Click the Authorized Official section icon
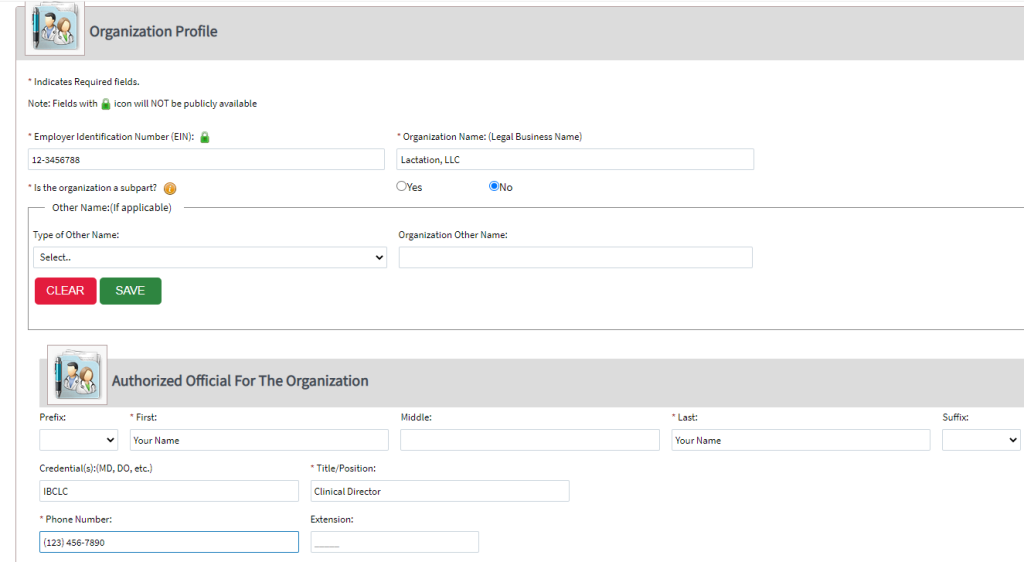 click(x=76, y=375)
